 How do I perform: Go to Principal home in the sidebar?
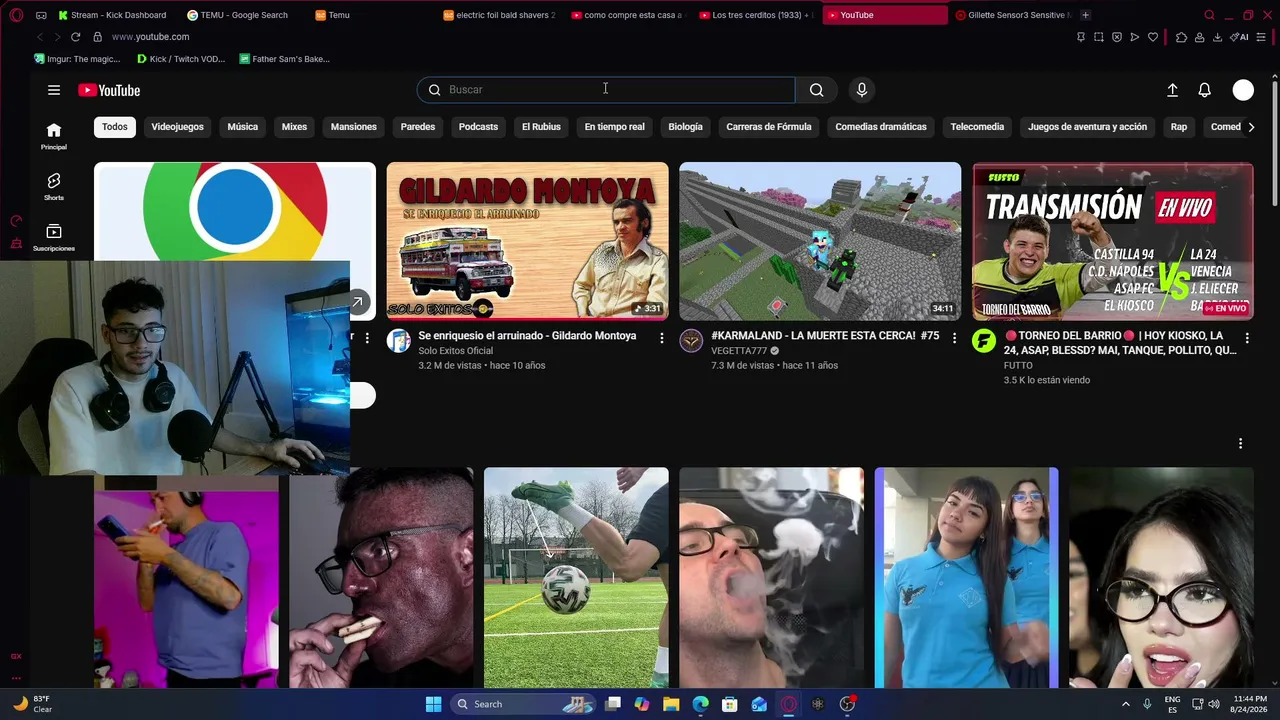[x=54, y=136]
